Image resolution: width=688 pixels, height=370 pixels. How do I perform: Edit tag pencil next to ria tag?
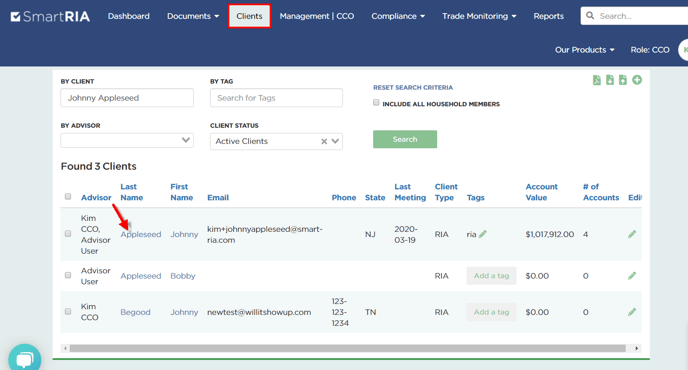483,234
